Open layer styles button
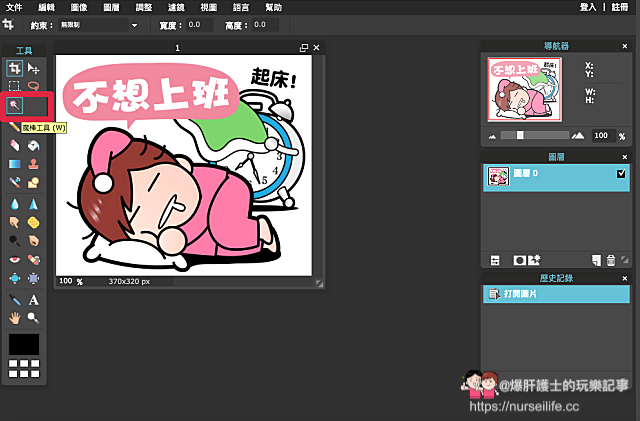640x421 pixels. click(x=534, y=260)
